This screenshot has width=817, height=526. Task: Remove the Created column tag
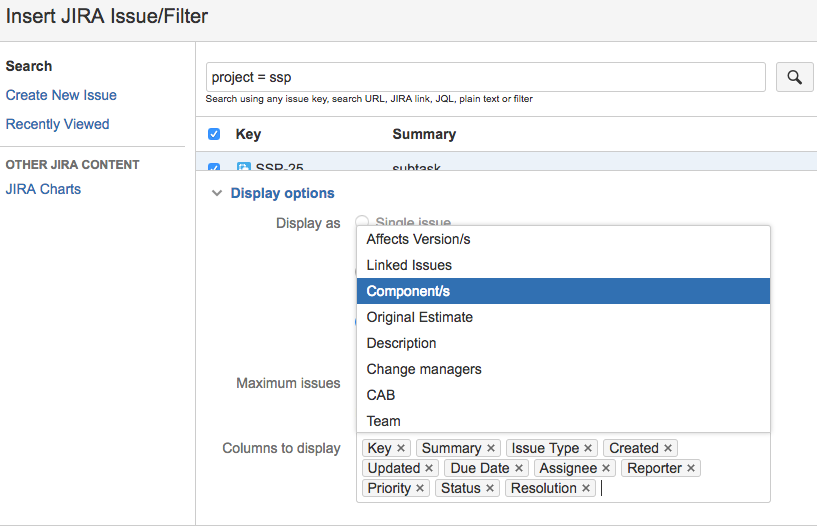point(668,449)
